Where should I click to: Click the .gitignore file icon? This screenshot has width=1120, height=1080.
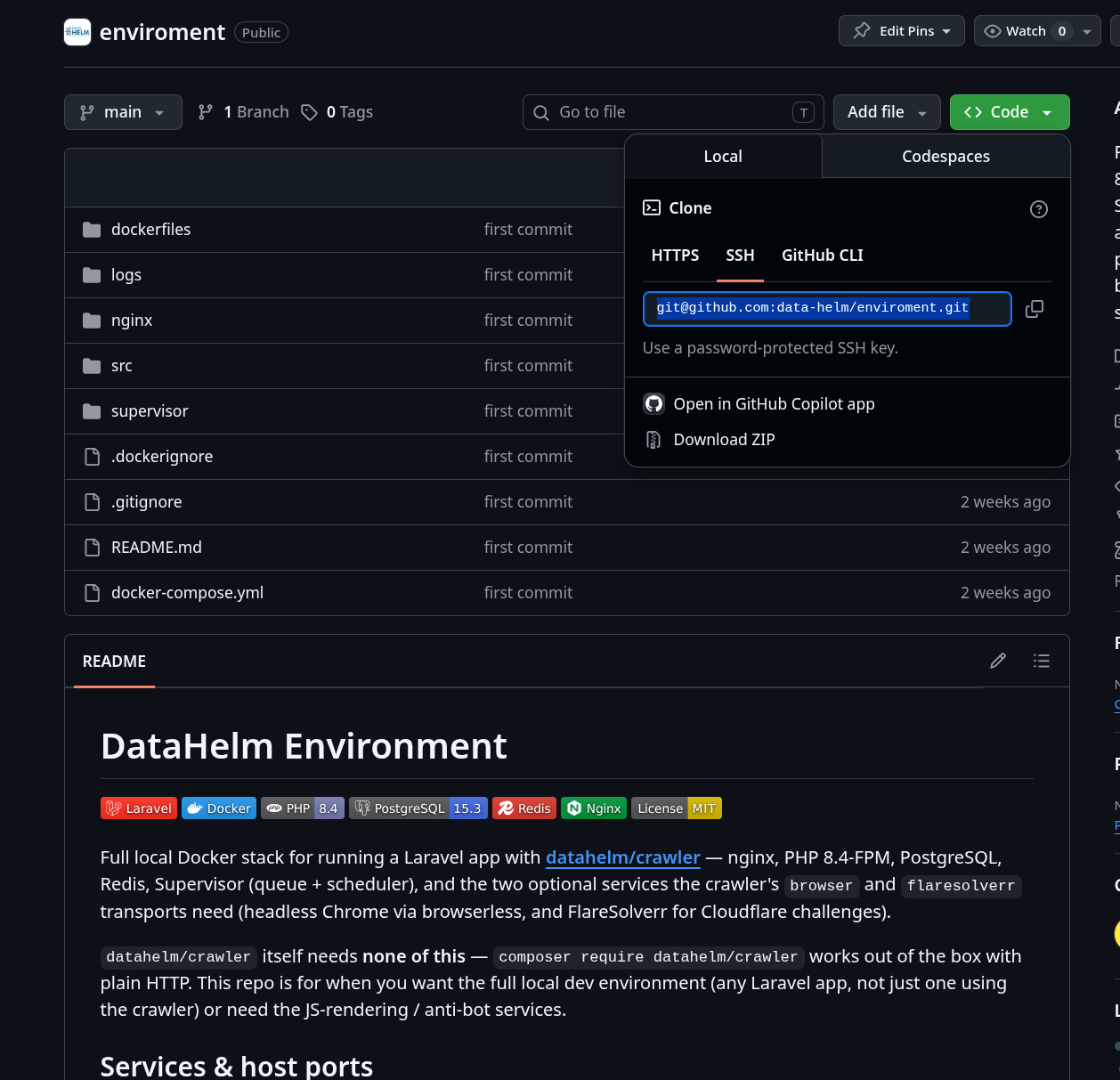tap(92, 502)
